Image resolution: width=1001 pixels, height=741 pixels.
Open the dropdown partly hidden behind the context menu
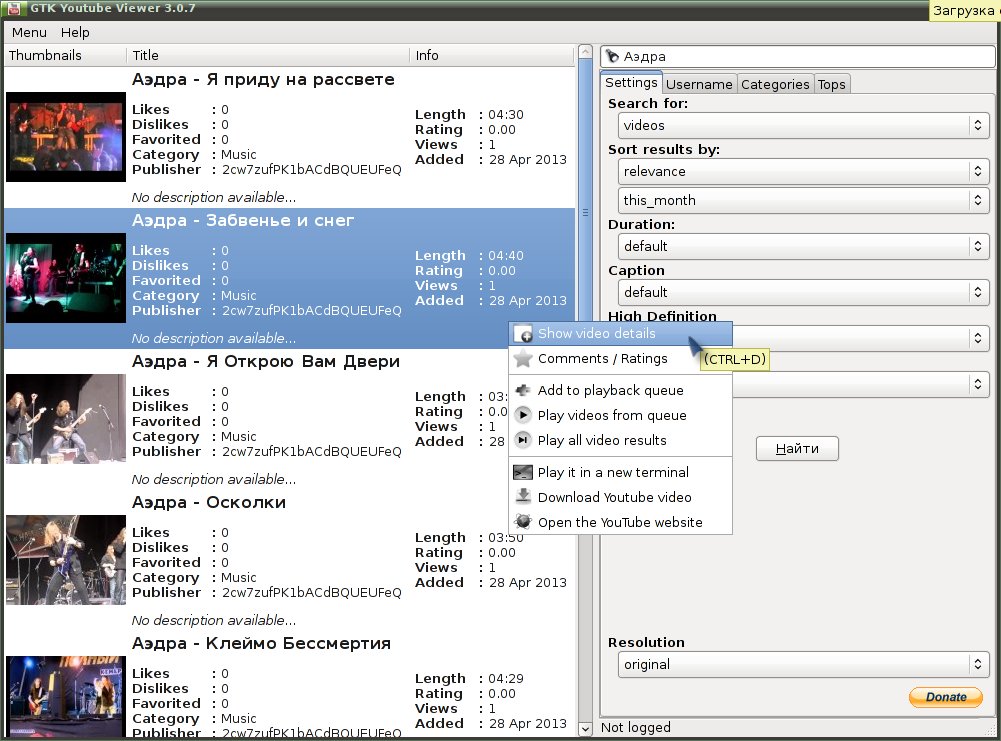(860, 384)
